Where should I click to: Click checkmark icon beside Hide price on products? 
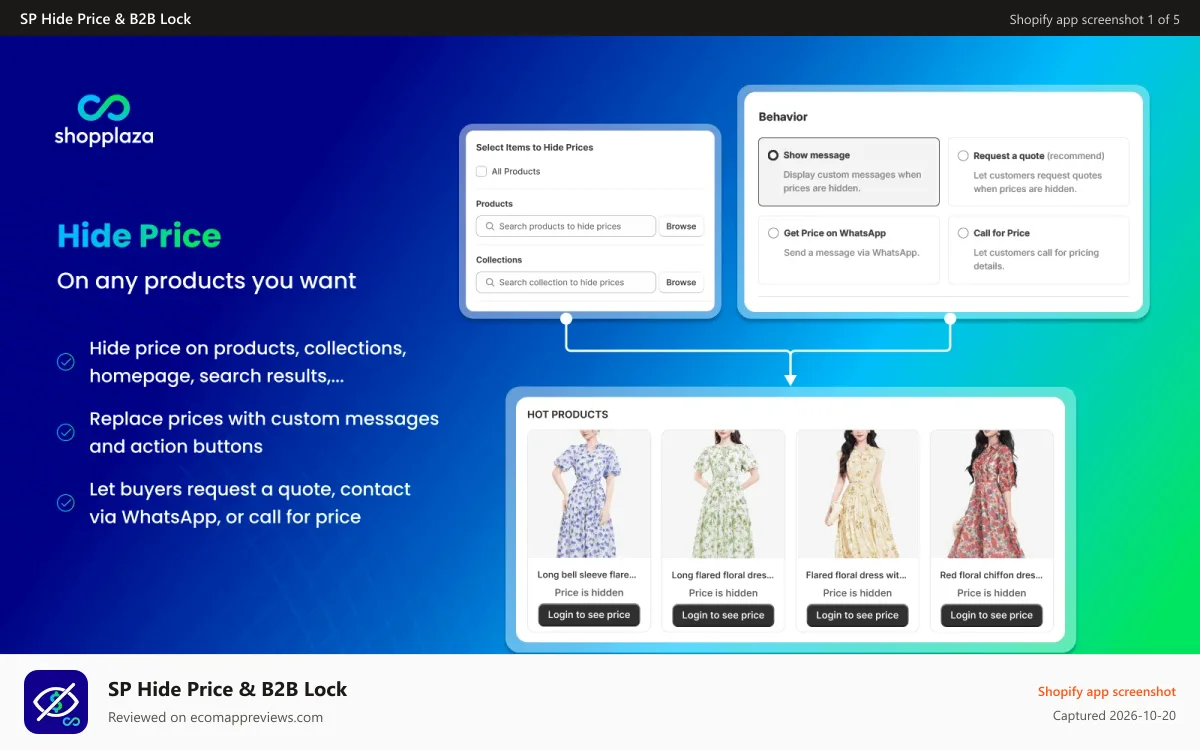(66, 362)
